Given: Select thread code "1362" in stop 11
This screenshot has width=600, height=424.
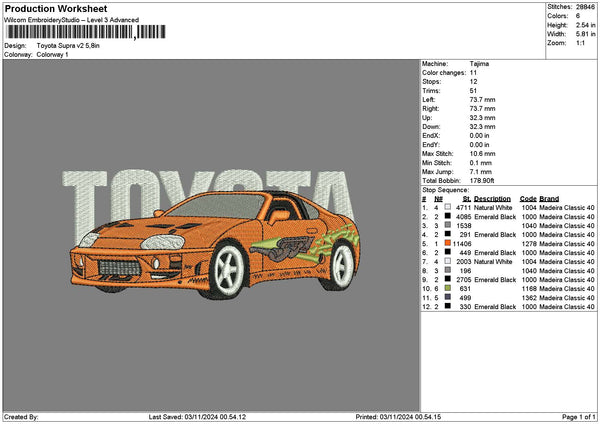Looking at the screenshot, I should (529, 298).
